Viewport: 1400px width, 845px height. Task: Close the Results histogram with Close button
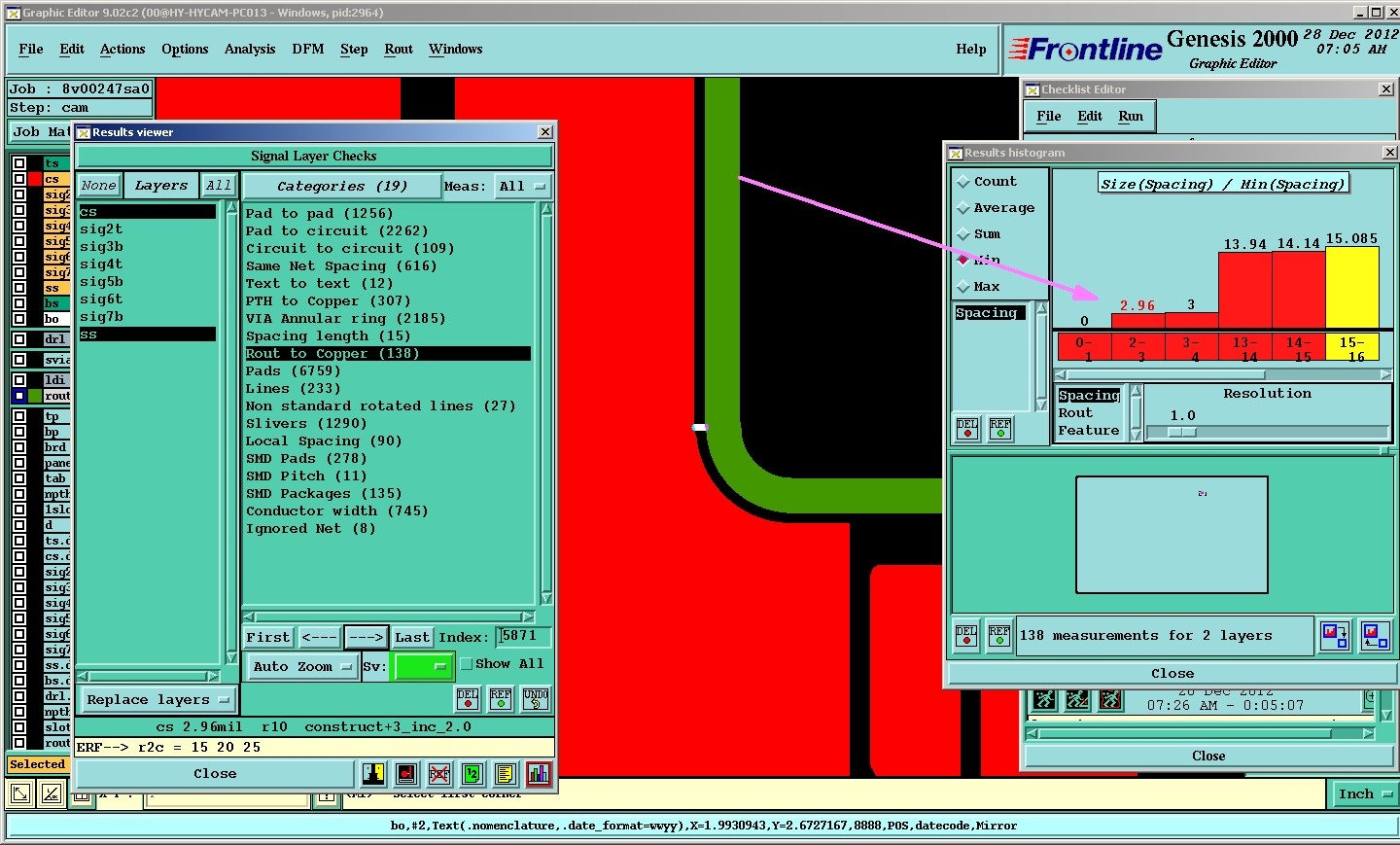click(1172, 673)
